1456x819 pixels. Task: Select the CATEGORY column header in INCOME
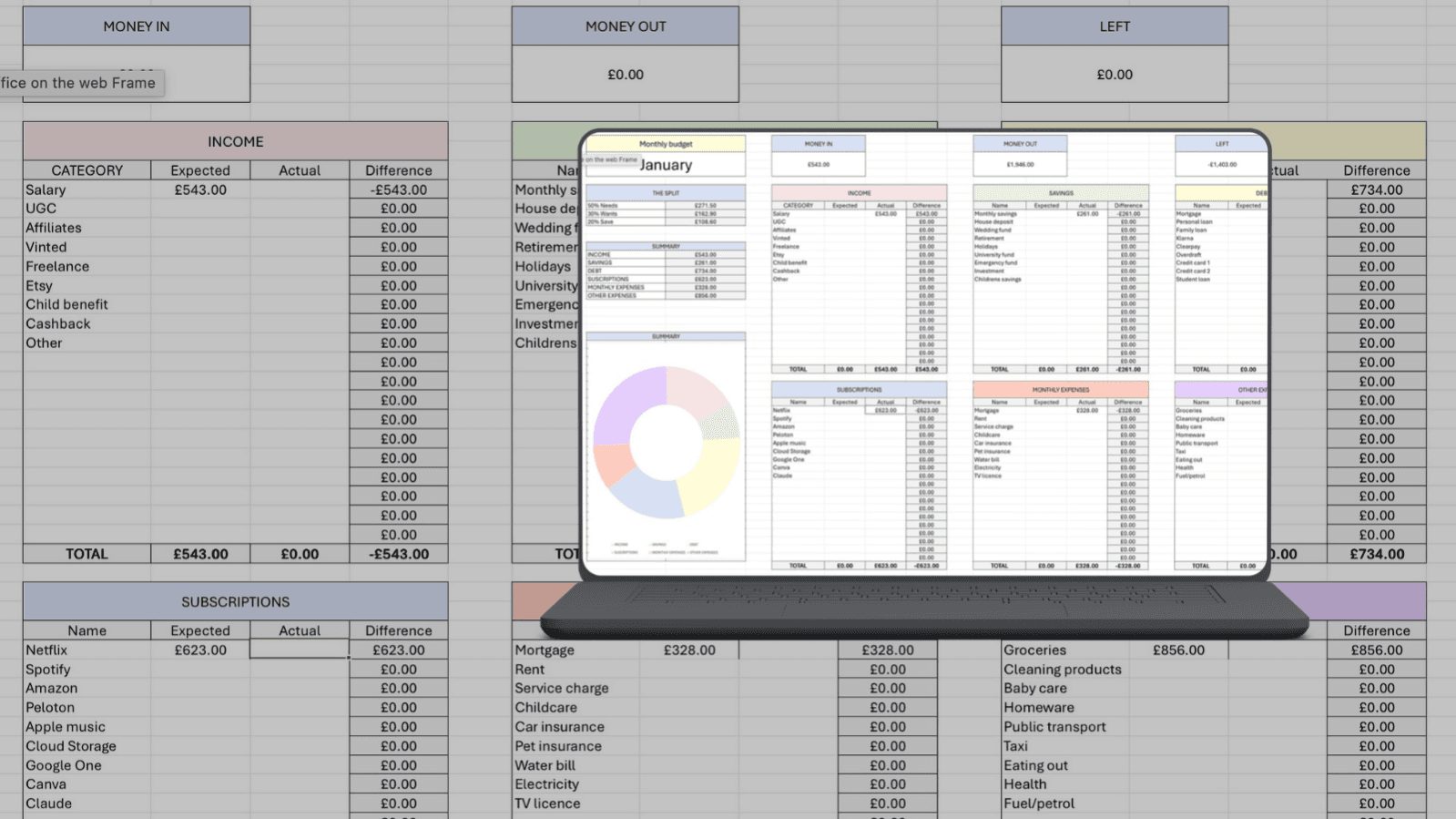click(x=87, y=170)
